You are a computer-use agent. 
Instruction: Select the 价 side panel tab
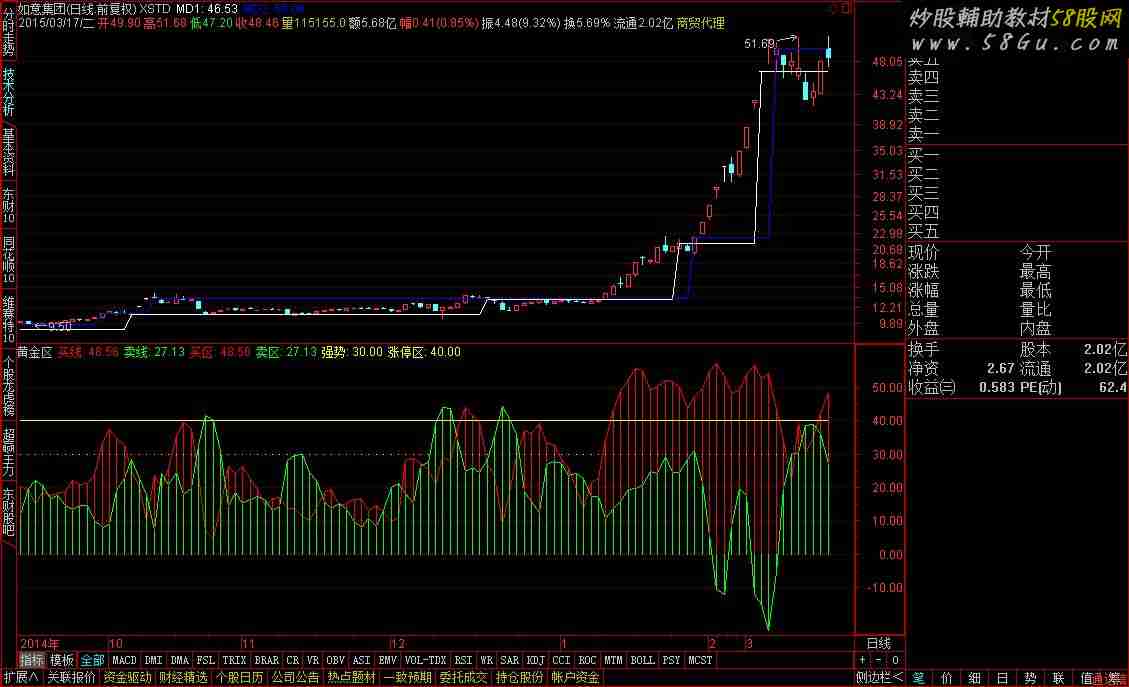point(947,678)
